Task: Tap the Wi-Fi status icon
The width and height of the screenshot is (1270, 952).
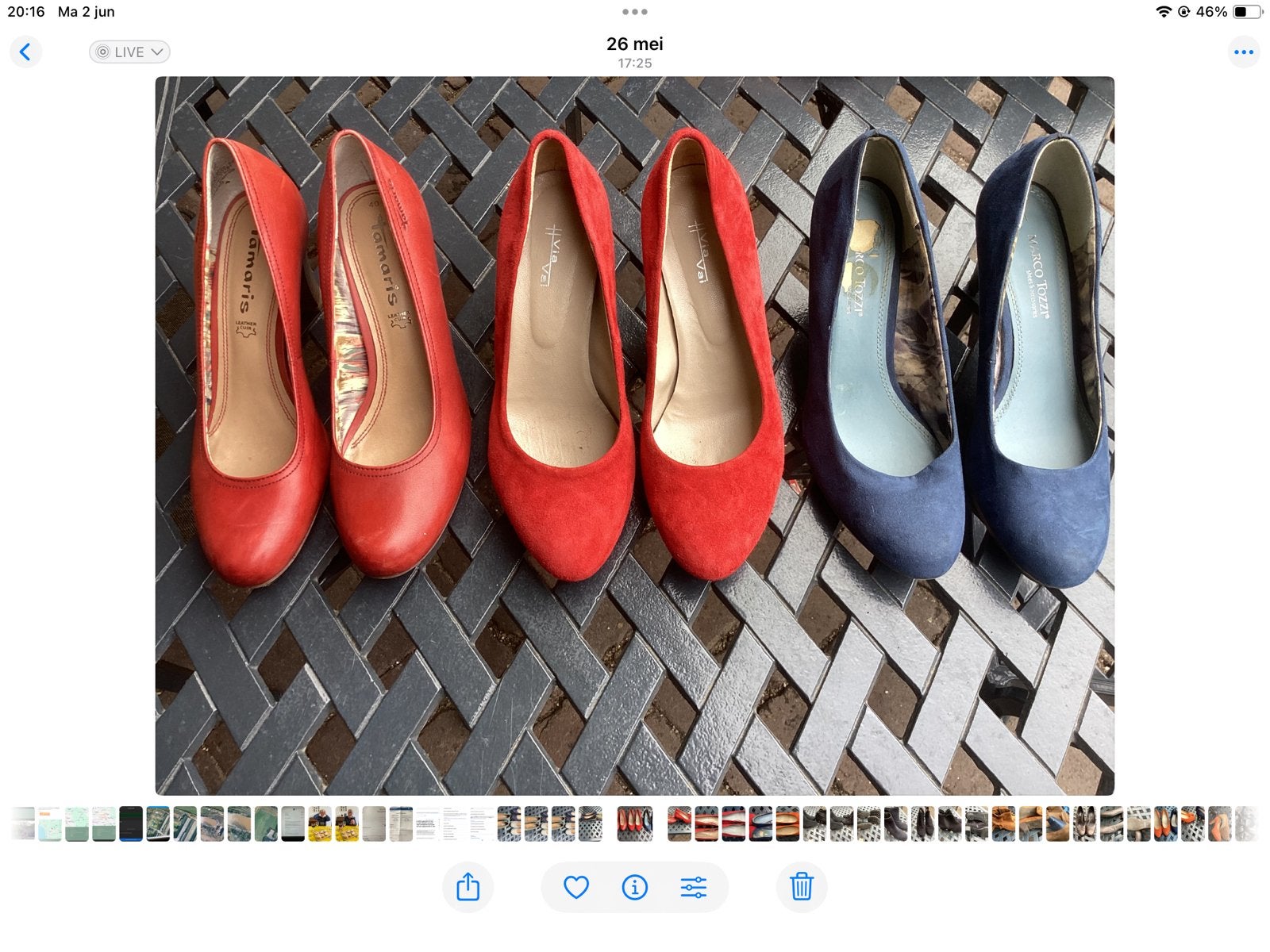Action: click(1164, 12)
